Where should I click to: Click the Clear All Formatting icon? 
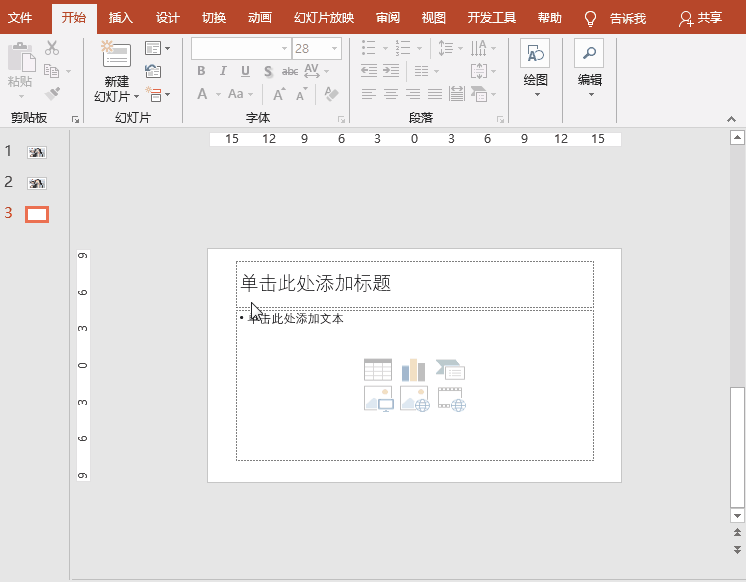tap(331, 94)
